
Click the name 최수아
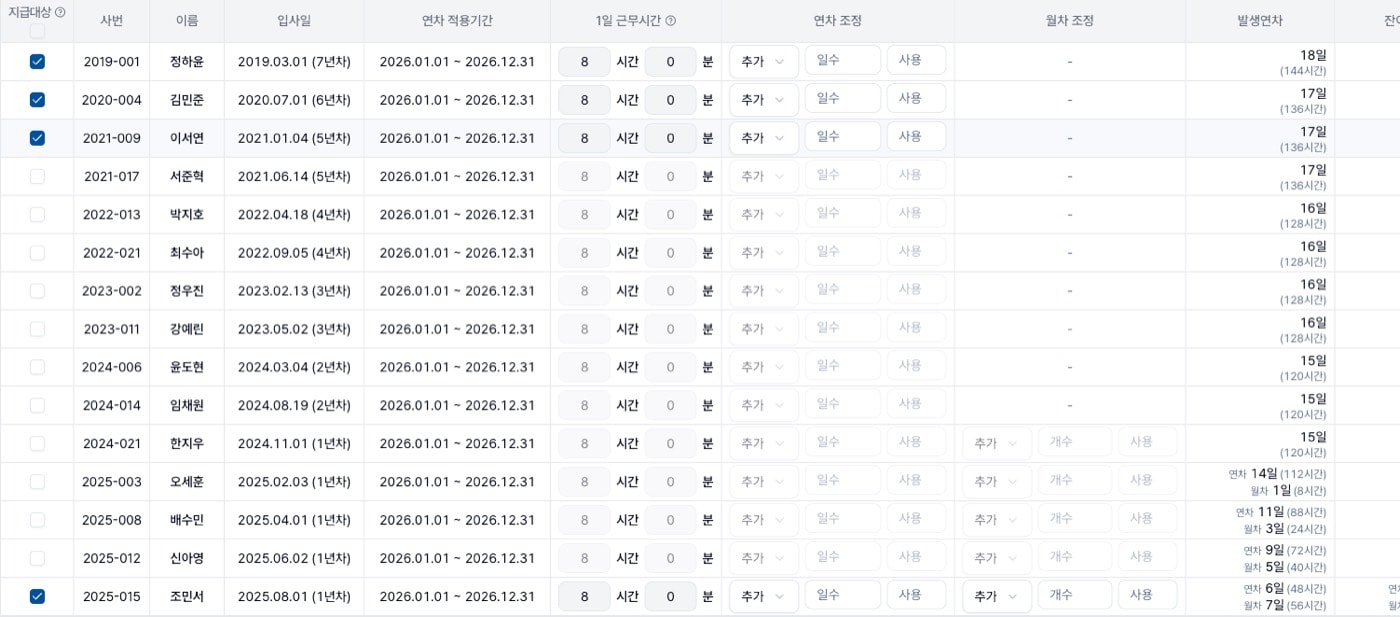[x=187, y=253]
